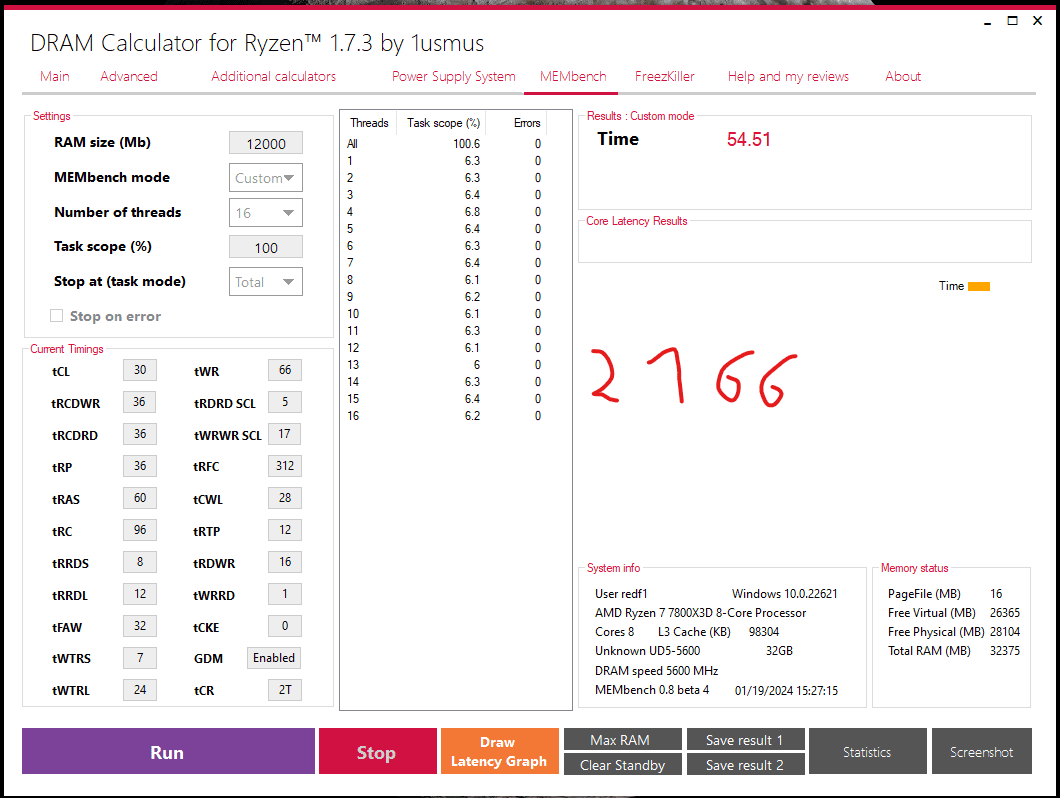1060x798 pixels.
Task: Click the tRRDS value field
Action: coord(140,562)
